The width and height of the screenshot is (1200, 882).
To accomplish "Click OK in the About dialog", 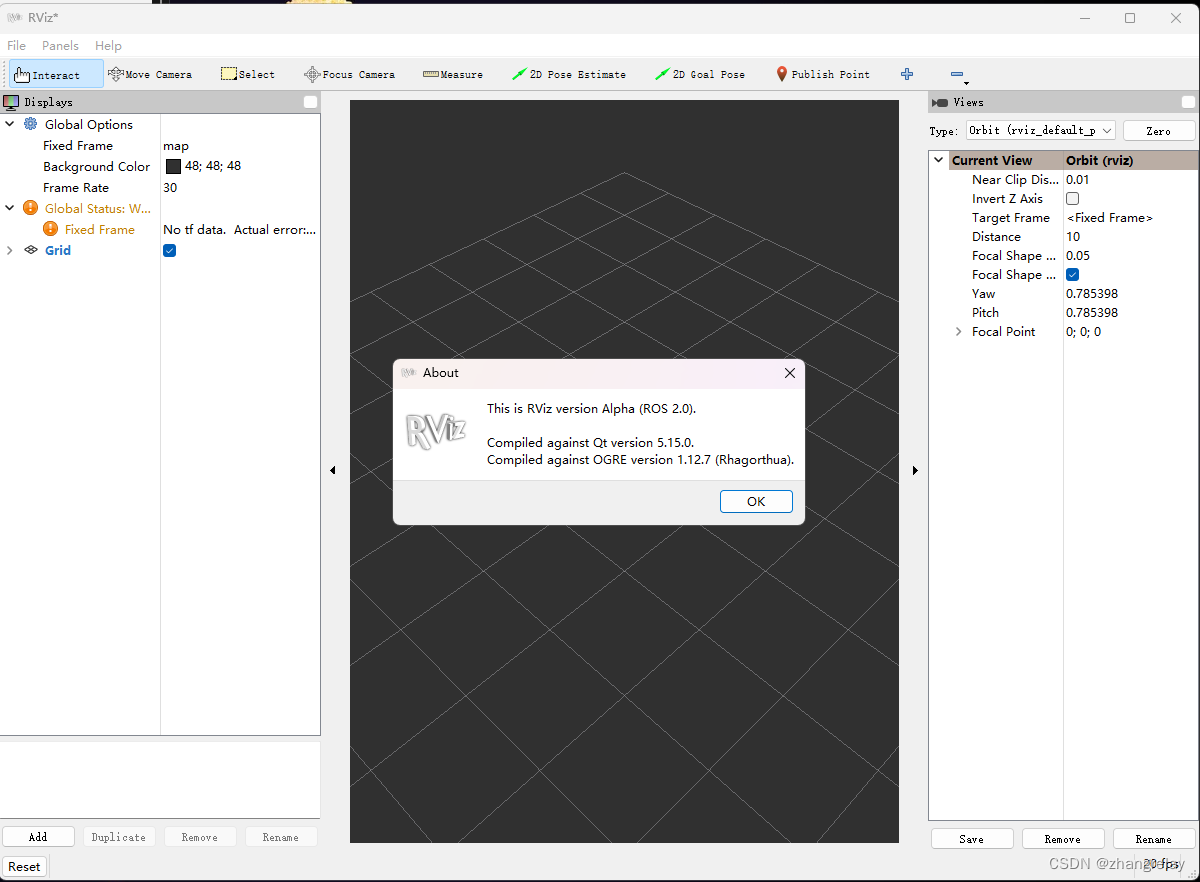I will click(756, 501).
